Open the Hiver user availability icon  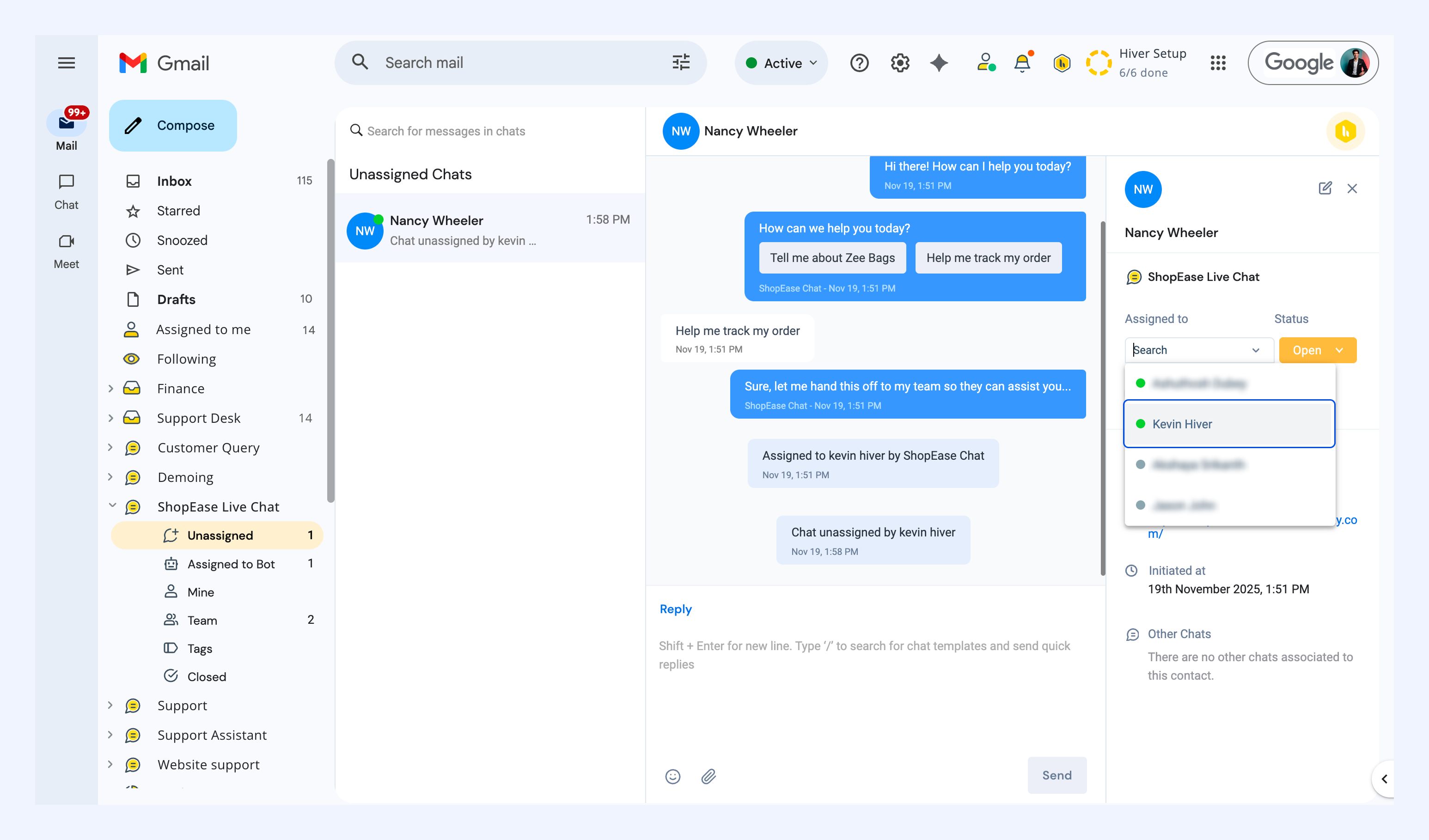pos(986,63)
